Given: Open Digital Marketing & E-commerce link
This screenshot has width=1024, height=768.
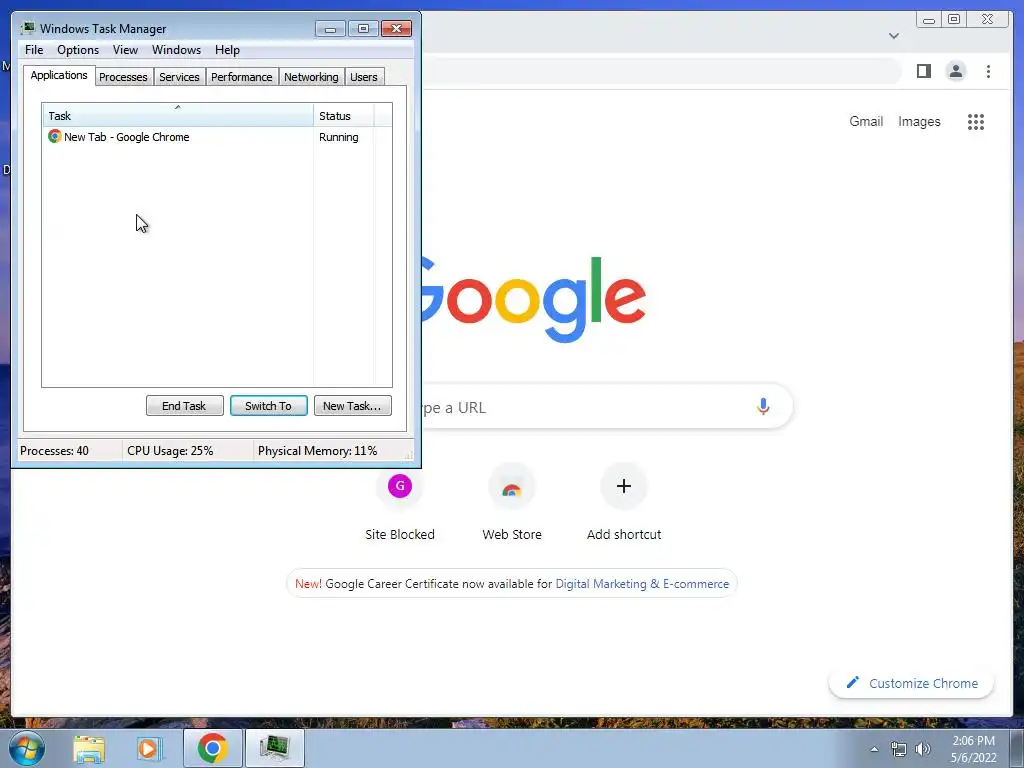Looking at the screenshot, I should tap(642, 584).
